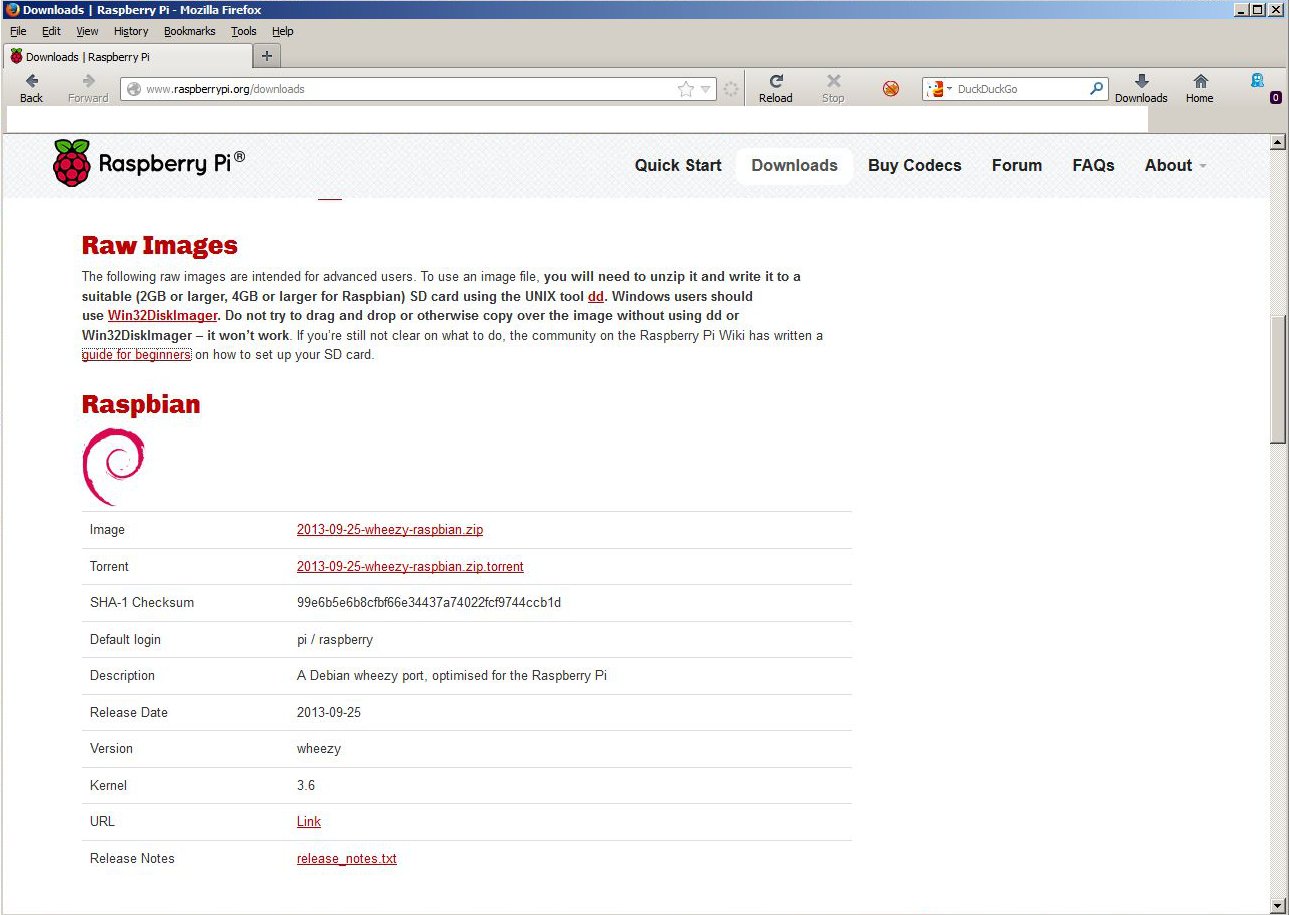Image resolution: width=1289 pixels, height=915 pixels.
Task: Click the vertical scrollbar thumb
Action: click(1277, 378)
